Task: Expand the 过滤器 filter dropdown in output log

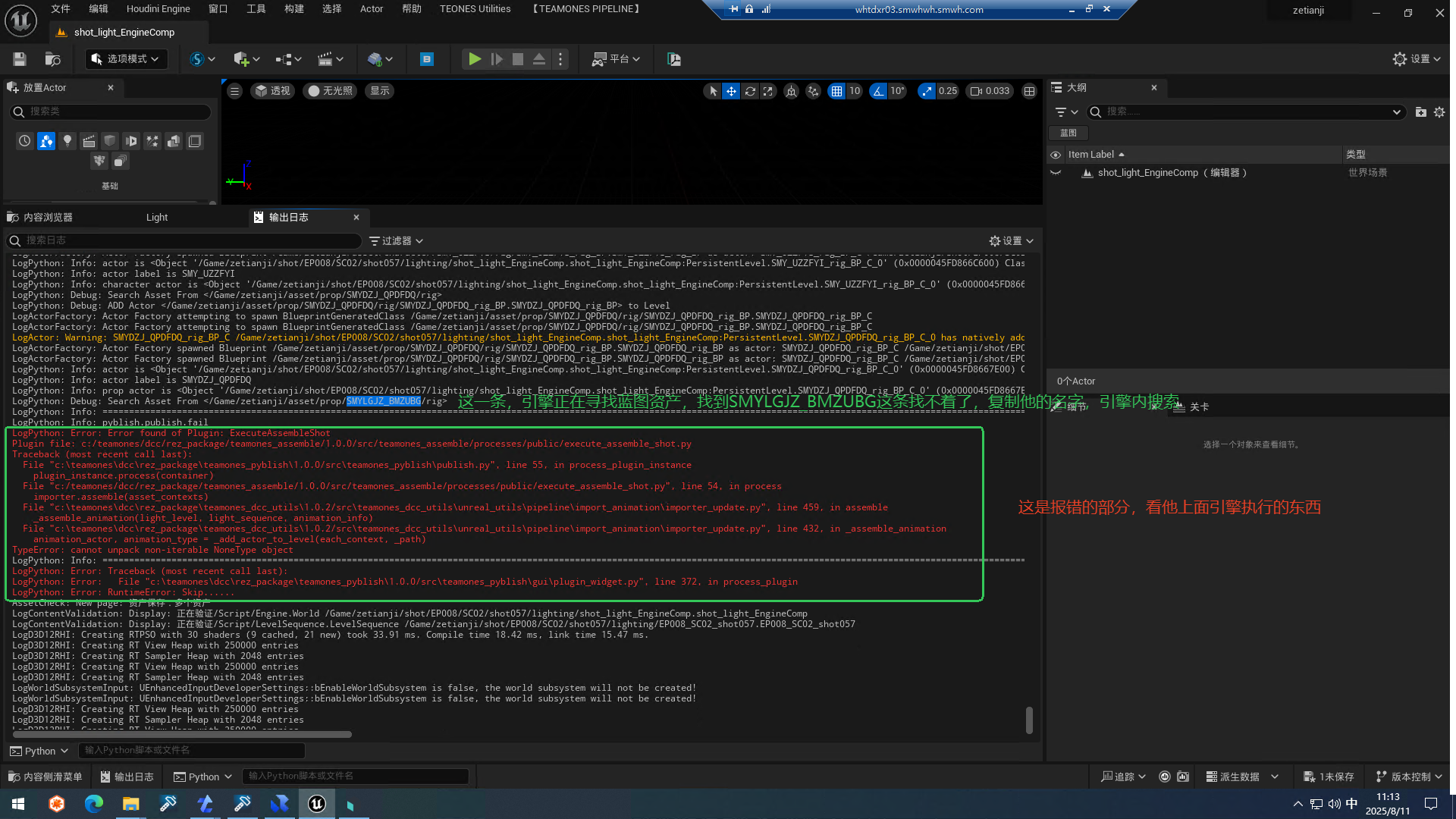Action: [x=396, y=241]
